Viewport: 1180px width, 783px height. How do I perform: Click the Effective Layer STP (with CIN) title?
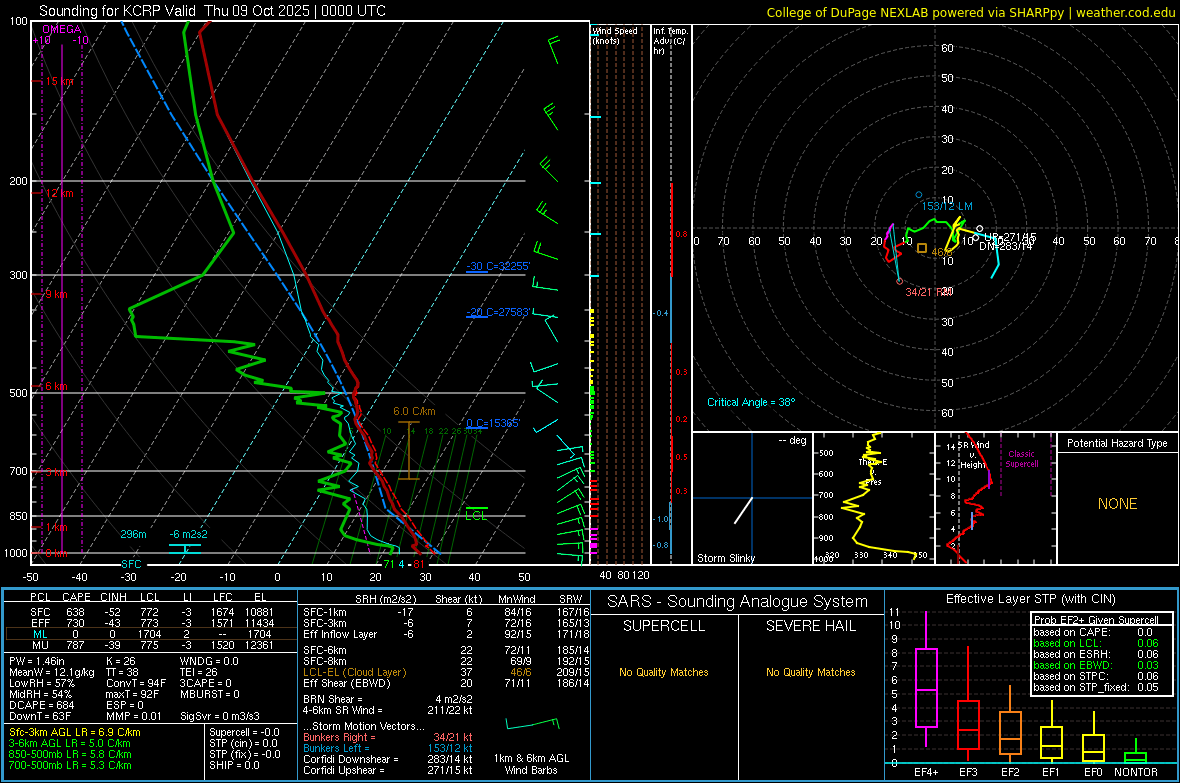click(x=1030, y=599)
